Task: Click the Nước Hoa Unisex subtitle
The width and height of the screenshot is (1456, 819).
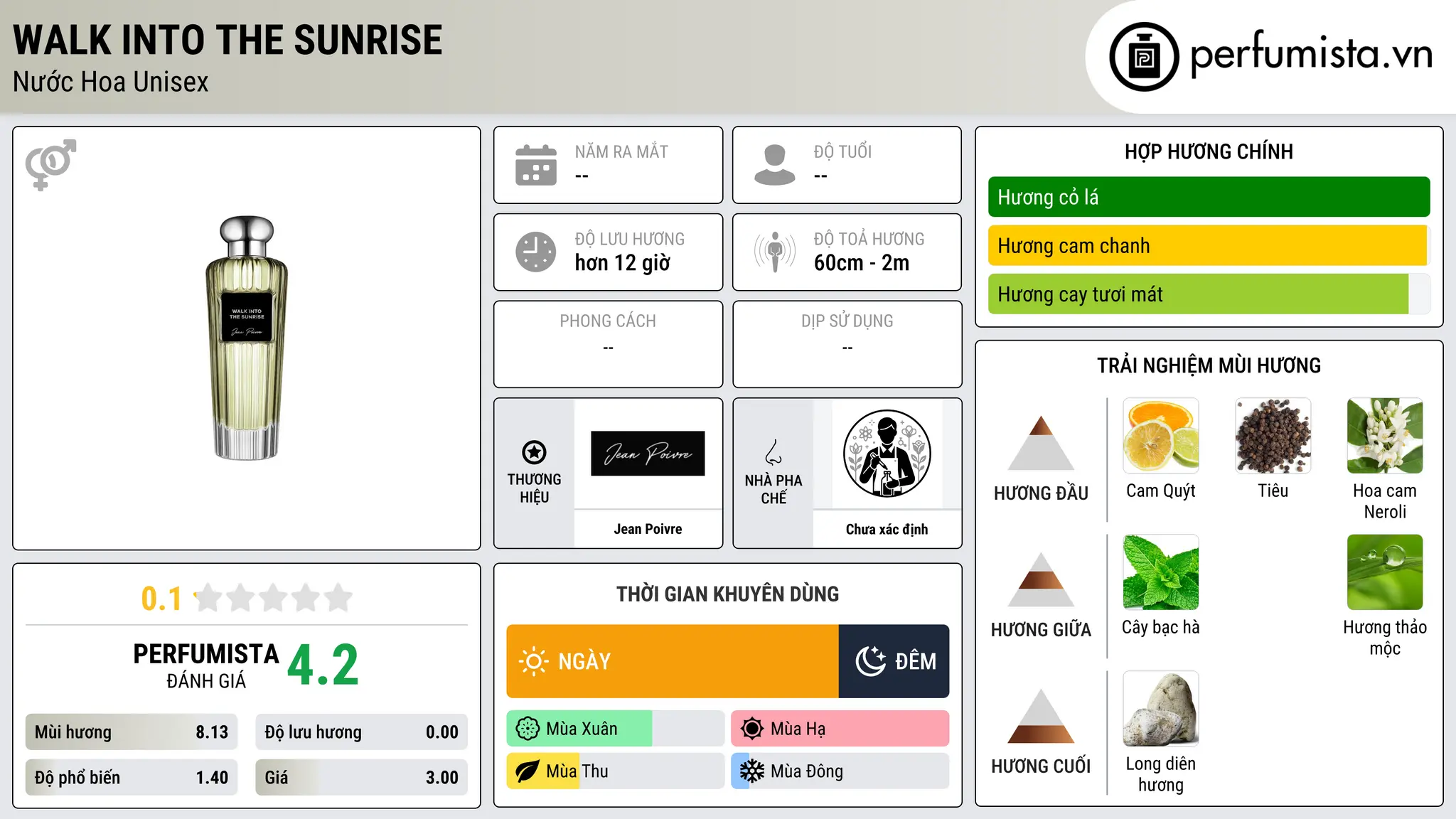Action: tap(111, 82)
